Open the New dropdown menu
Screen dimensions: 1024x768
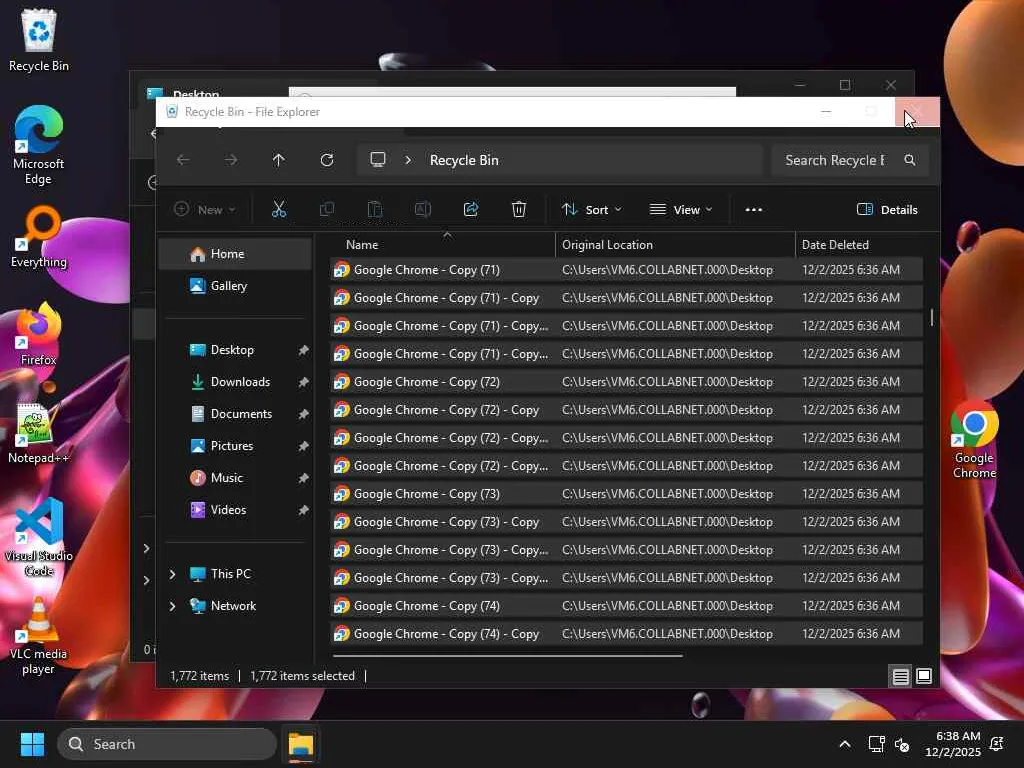pyautogui.click(x=205, y=210)
